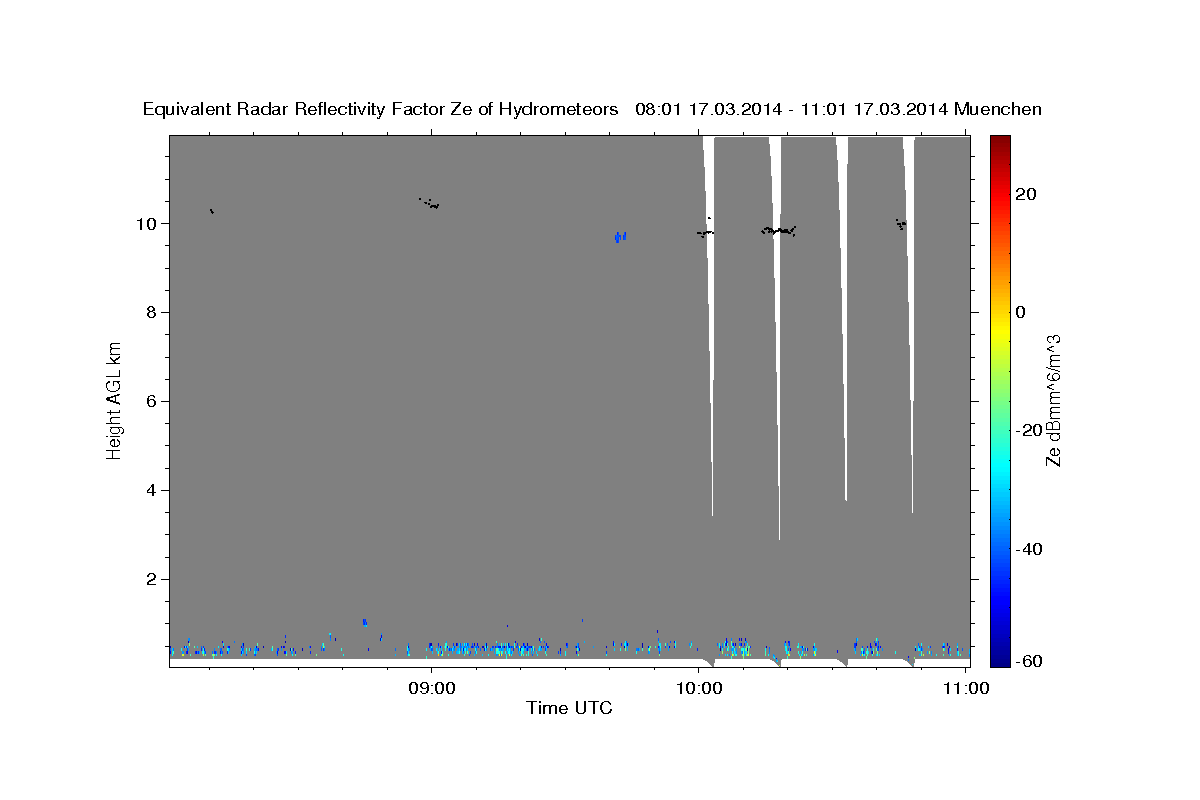Click the Ze reflectivity colorbar
This screenshot has width=1200, height=800.
point(1000,401)
